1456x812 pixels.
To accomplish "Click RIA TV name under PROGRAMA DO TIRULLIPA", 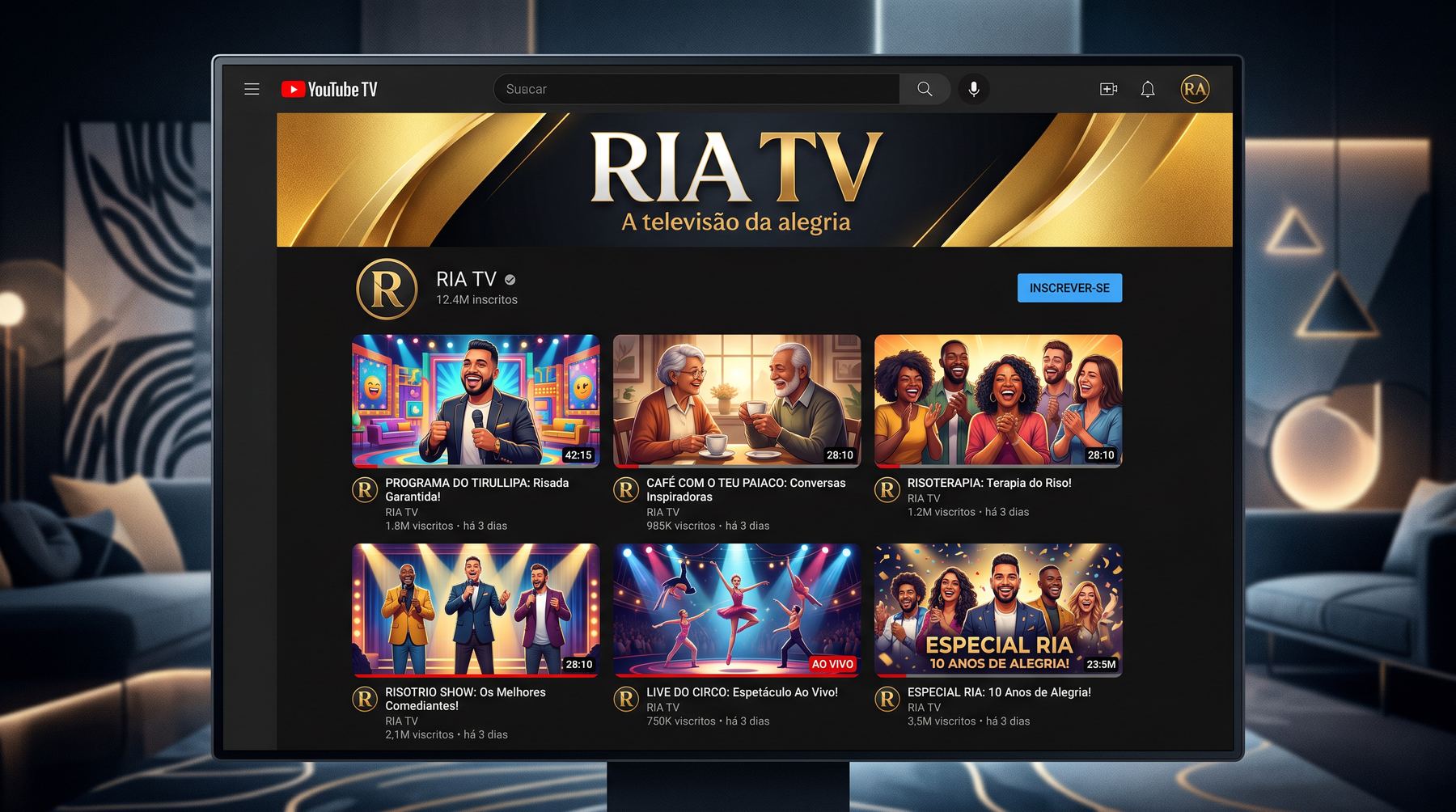I will 401,512.
